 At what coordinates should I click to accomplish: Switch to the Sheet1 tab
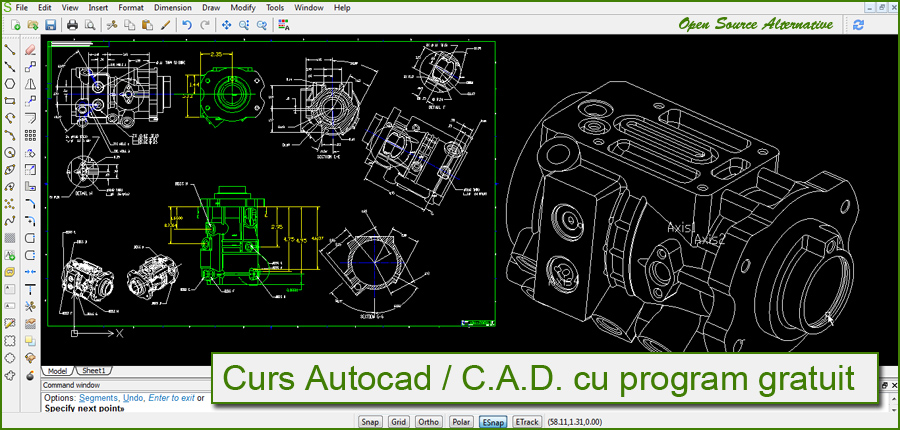click(93, 371)
